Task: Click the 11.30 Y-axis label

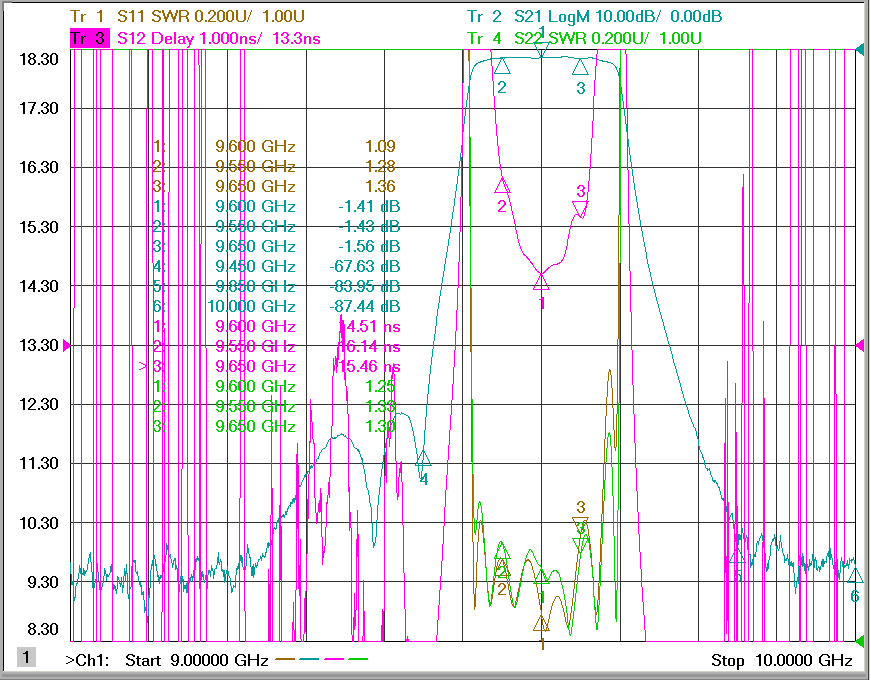Action: (x=39, y=463)
